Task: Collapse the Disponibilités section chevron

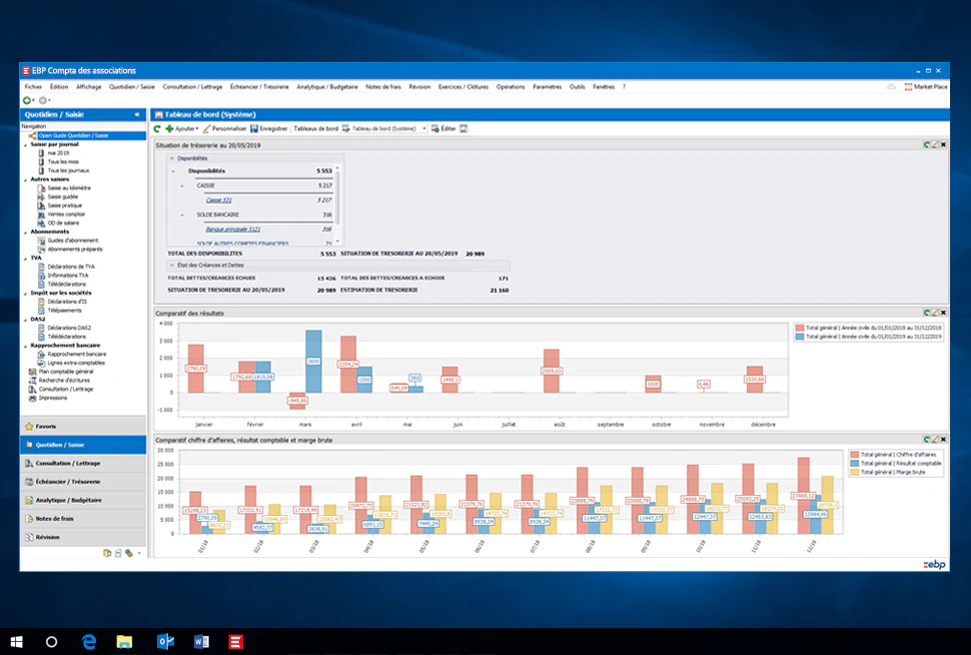Action: (x=172, y=158)
